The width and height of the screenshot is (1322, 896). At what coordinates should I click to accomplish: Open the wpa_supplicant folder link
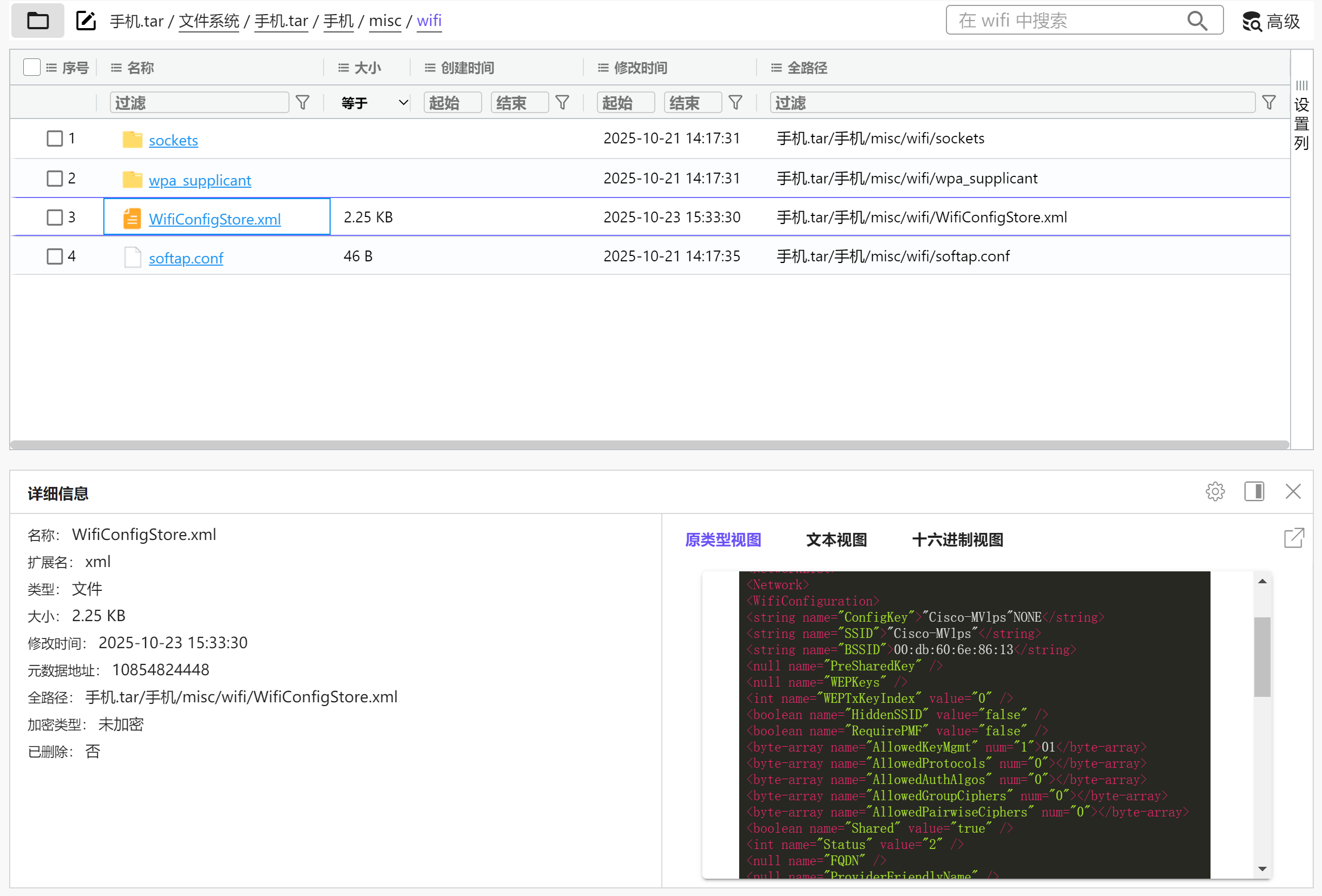200,180
